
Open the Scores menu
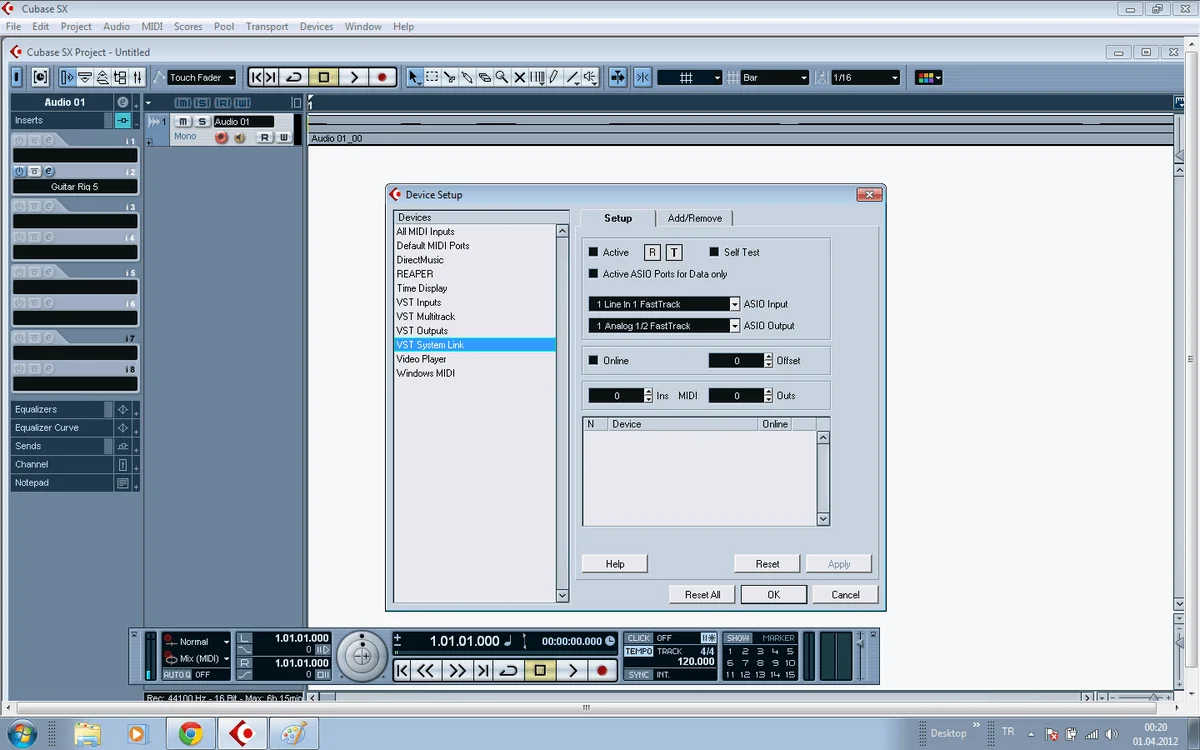pyautogui.click(x=188, y=26)
